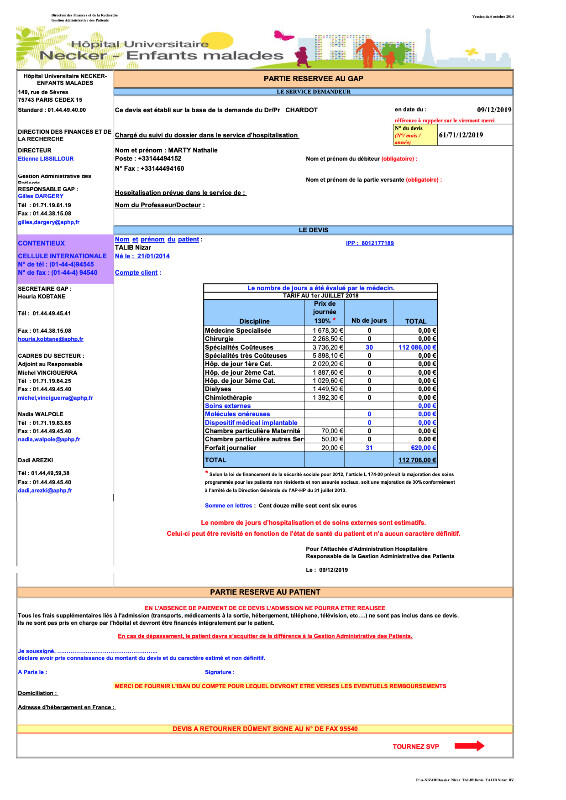This screenshot has height=800, width=566.
Task: Click the pink child figure in banner
Action: [x=303, y=57]
